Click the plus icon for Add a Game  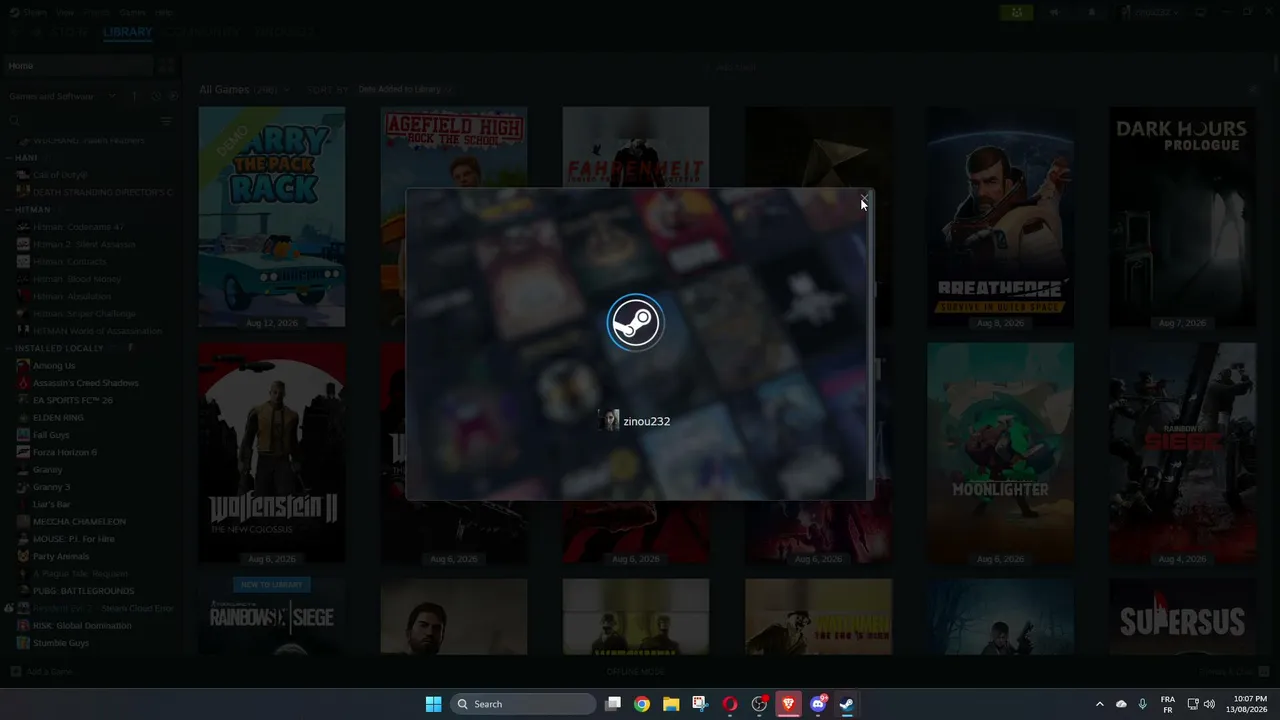coord(15,672)
